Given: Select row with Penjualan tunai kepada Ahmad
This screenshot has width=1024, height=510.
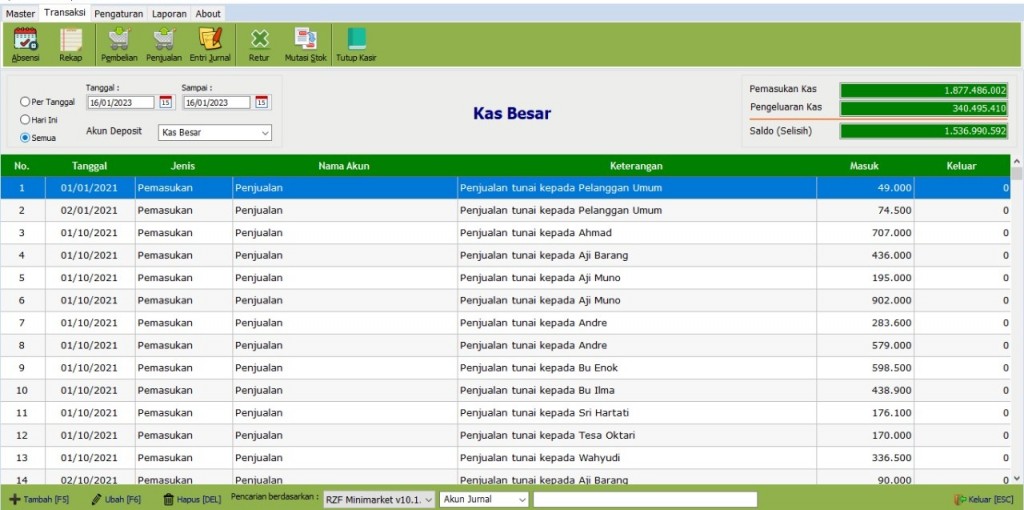Looking at the screenshot, I should click(505, 233).
